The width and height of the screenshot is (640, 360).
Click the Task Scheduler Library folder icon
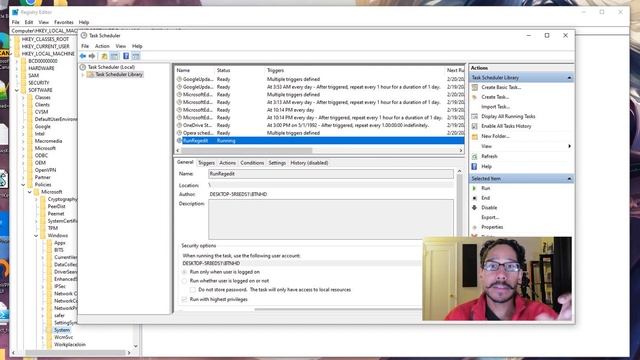(x=91, y=75)
